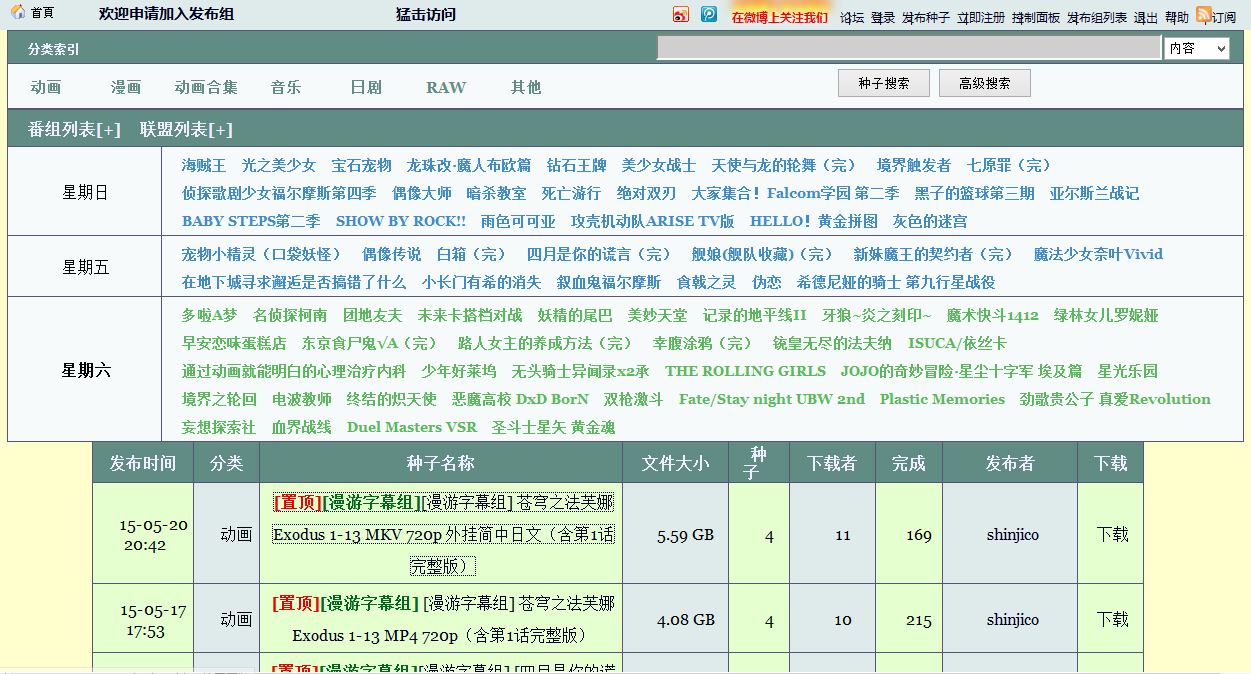Screen dimensions: 1251x674
Task: Click the home icon beside 首頁
Action: [18, 12]
